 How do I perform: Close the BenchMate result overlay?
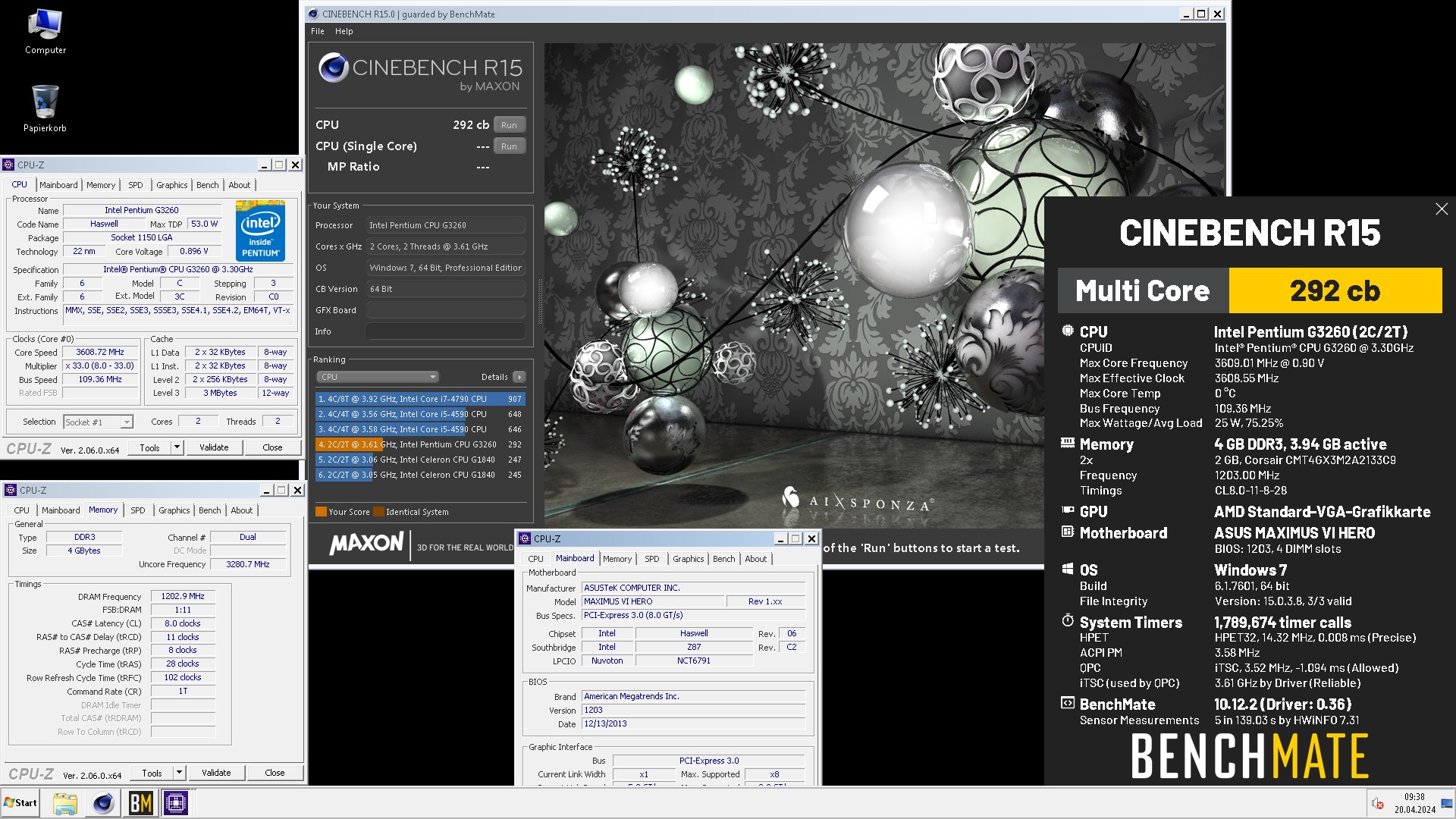(x=1442, y=209)
